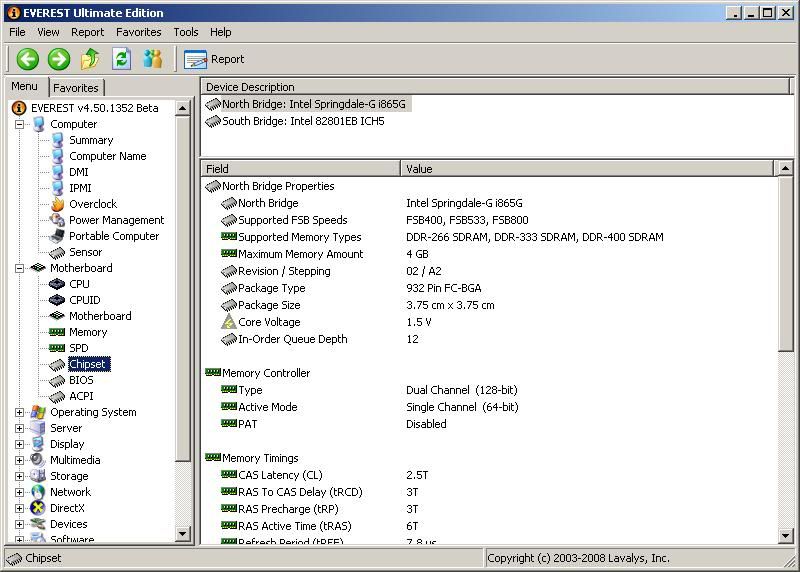Open the Report wizard button

(214, 59)
